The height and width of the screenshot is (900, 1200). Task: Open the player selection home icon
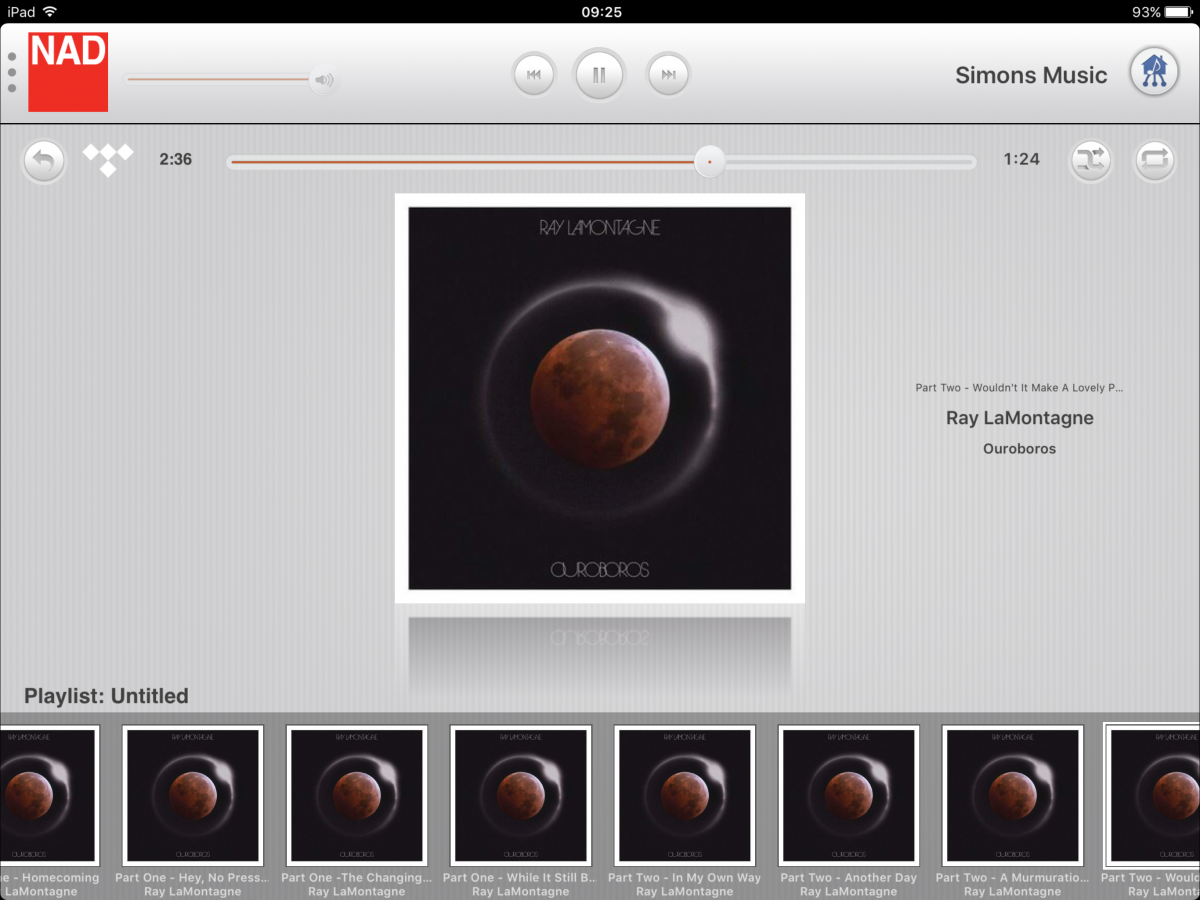[x=1154, y=72]
